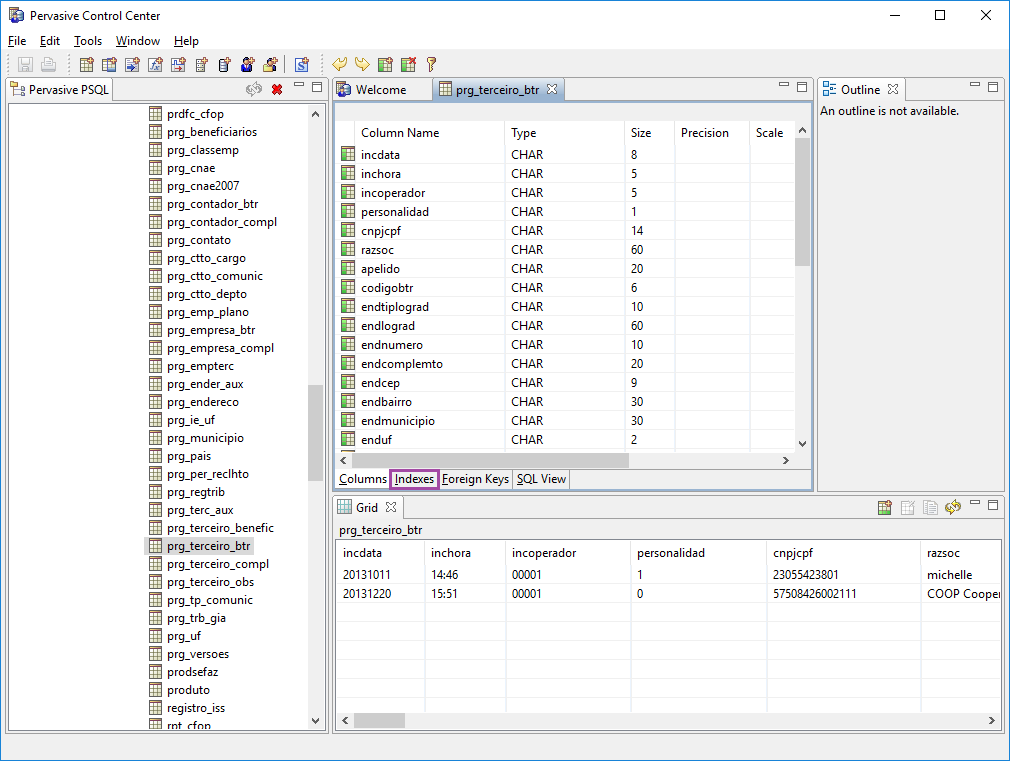
Task: Click the New User-Defined Function (fx) icon
Action: [155, 64]
